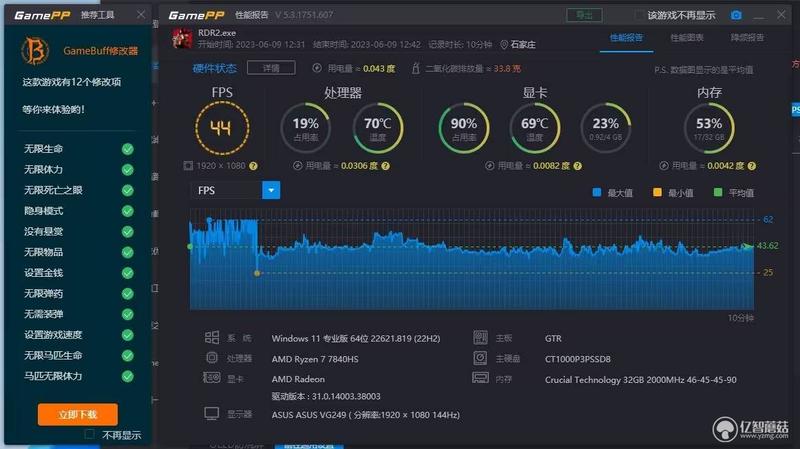Click the processor temperature gauge showing 70℃
The width and height of the screenshot is (800, 449).
pos(378,128)
